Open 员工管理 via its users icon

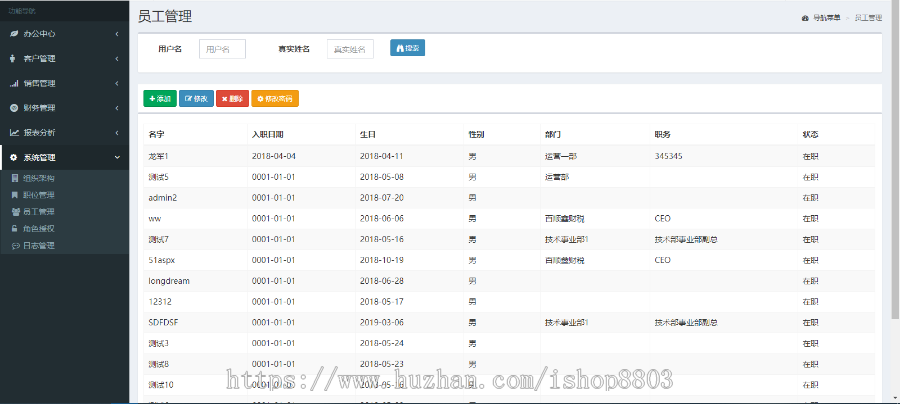[x=15, y=212]
